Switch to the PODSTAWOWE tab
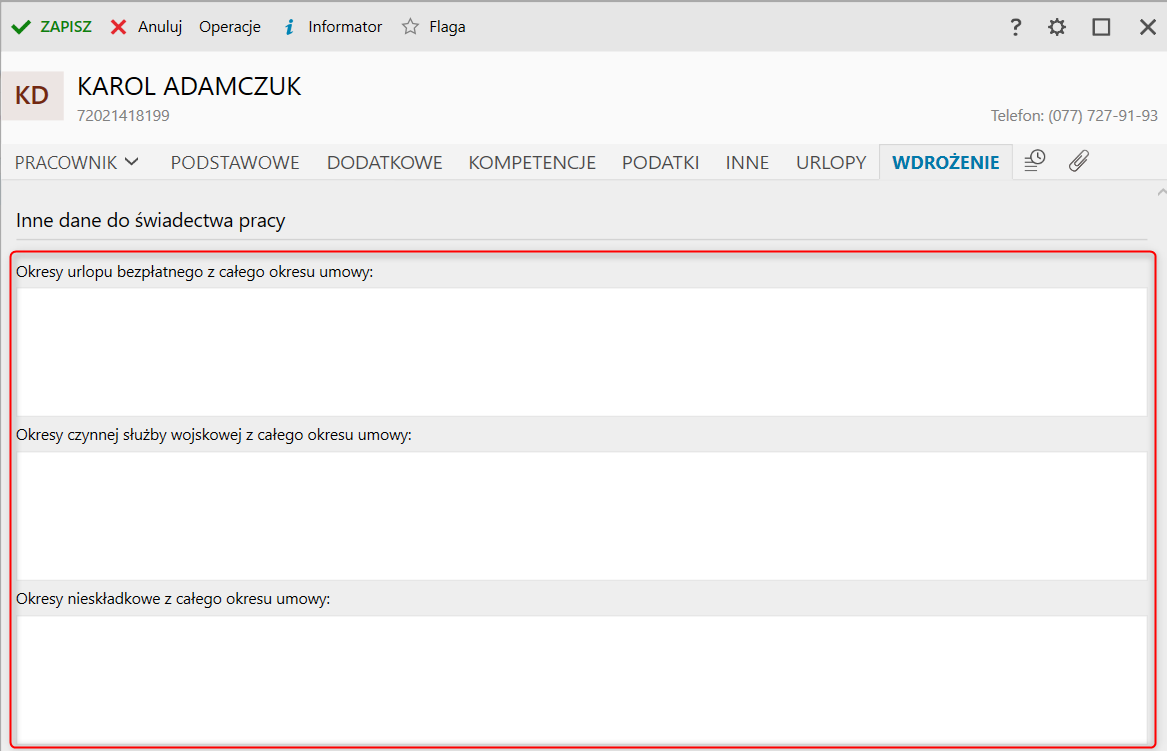 235,162
